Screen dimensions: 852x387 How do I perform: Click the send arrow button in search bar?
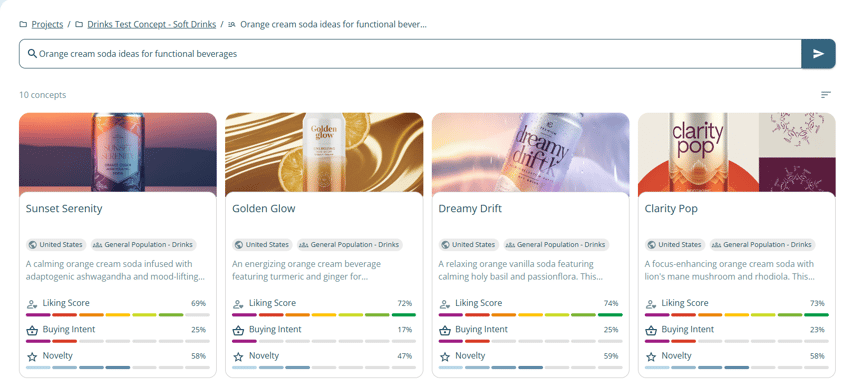click(818, 54)
